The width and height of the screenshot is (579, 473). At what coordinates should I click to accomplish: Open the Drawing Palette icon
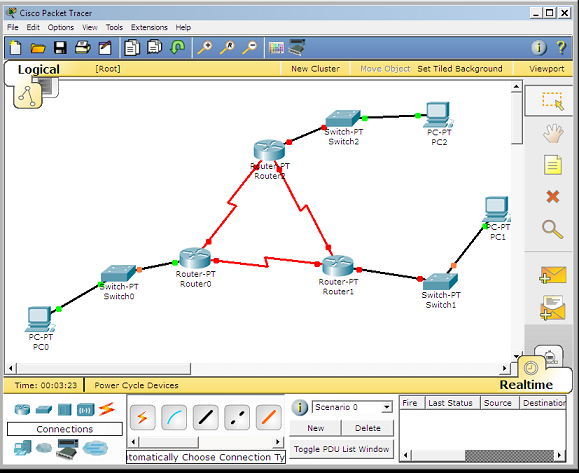276,48
